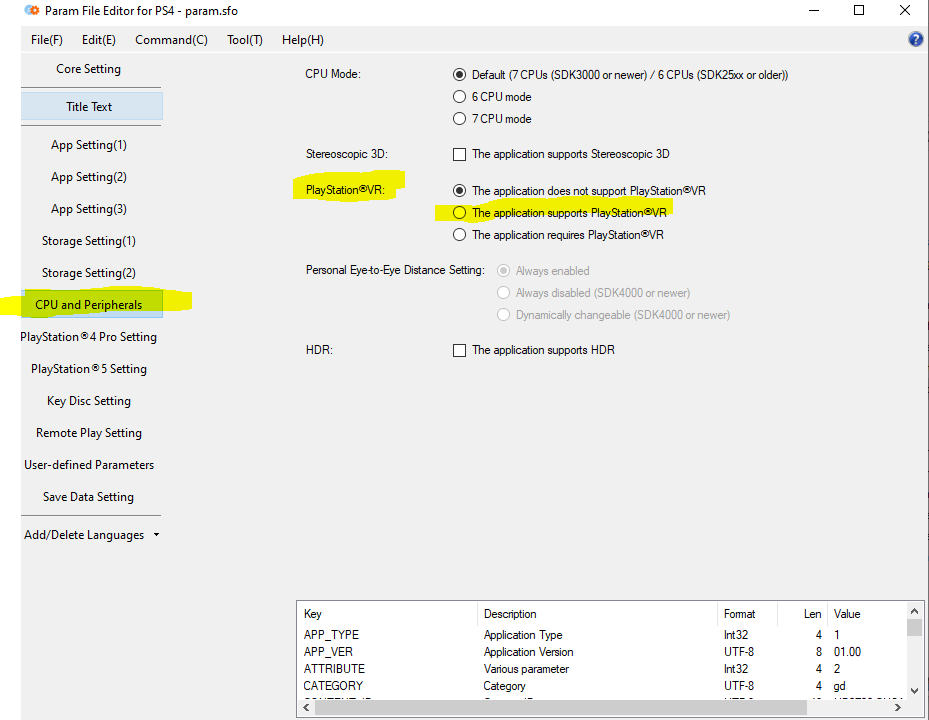The height and width of the screenshot is (720, 929).
Task: Open Remote Play Setting page
Action: pyautogui.click(x=89, y=433)
